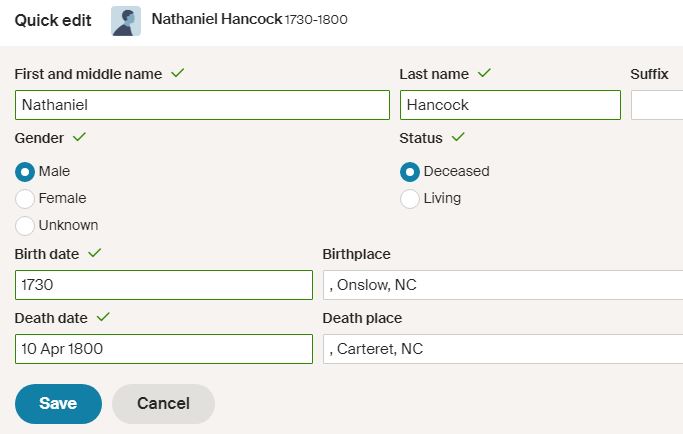Choose Female as the gender
Screen dimensions: 683x434
[25, 199]
